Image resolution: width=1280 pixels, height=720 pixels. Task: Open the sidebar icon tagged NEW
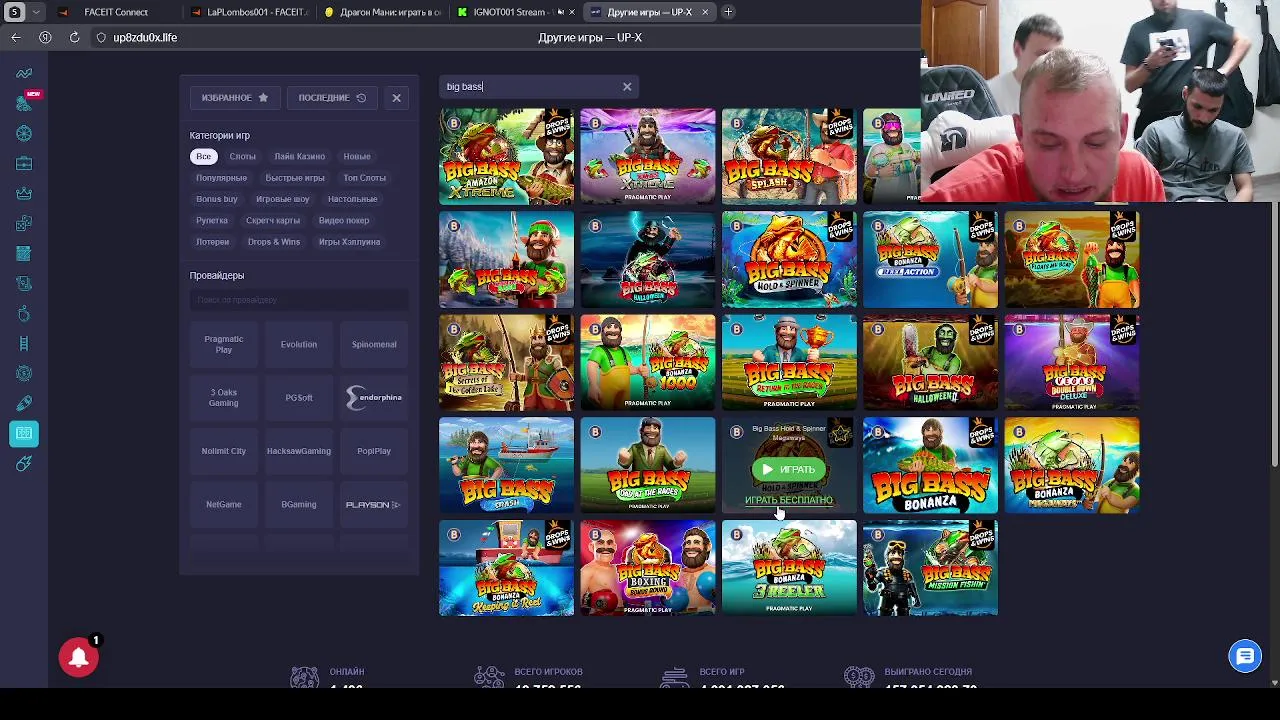click(24, 102)
